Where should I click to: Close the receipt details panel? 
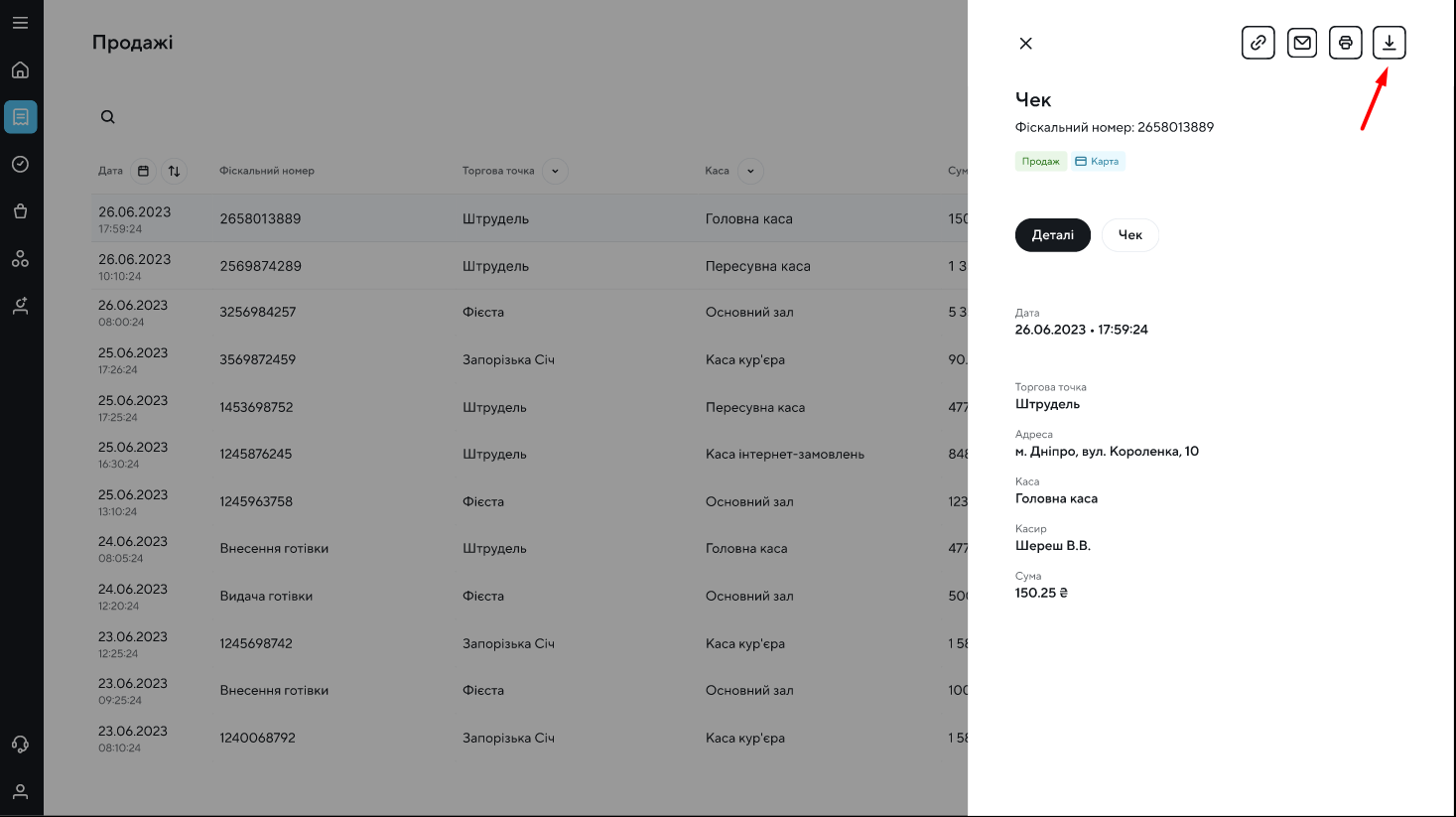click(x=1025, y=44)
